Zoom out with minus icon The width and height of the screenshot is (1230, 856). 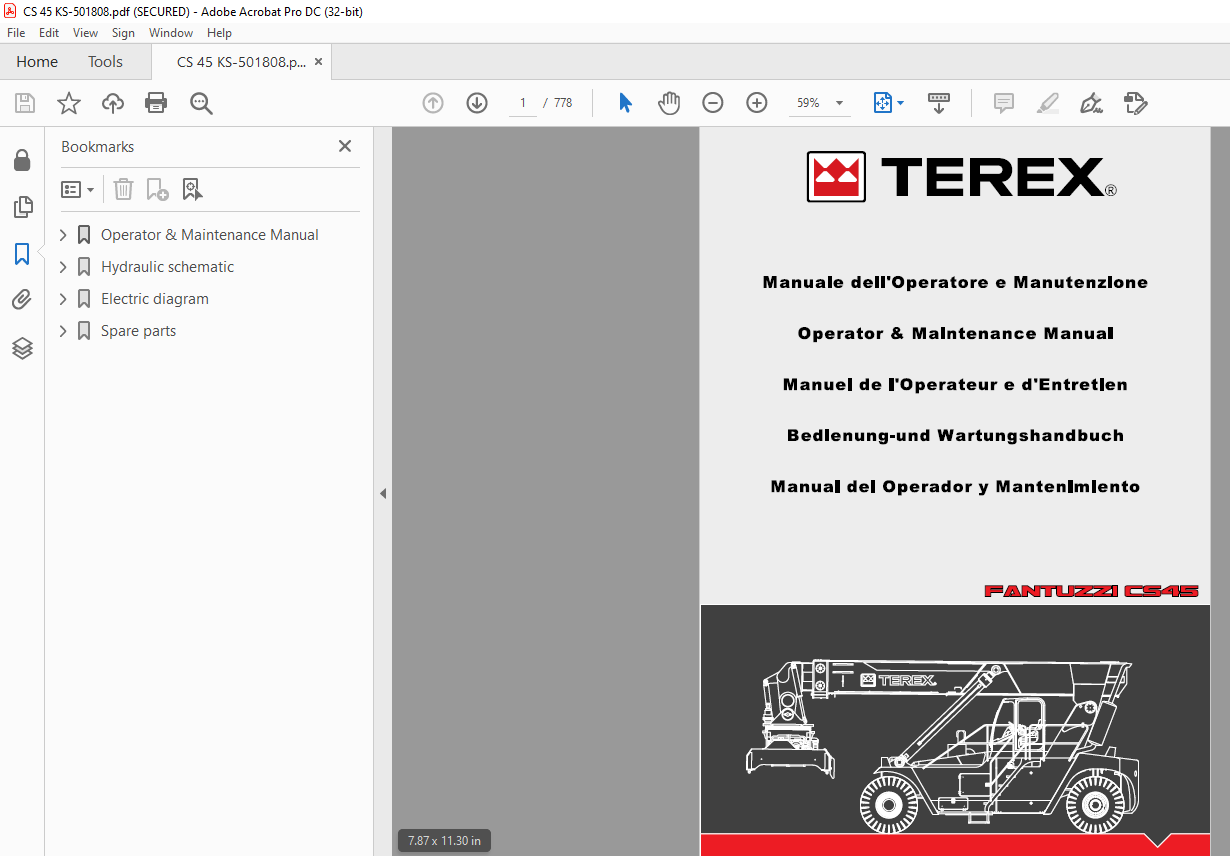click(x=713, y=103)
